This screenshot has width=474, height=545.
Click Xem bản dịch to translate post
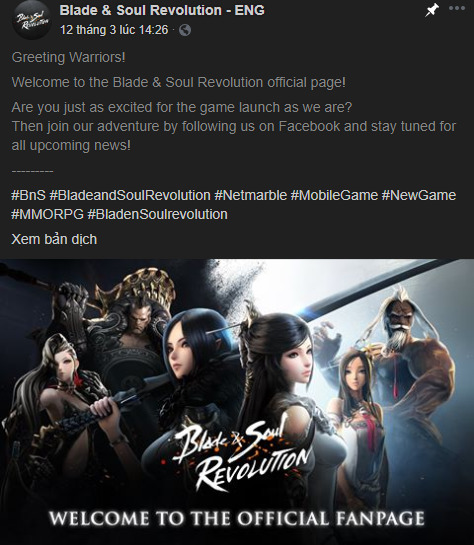54,239
